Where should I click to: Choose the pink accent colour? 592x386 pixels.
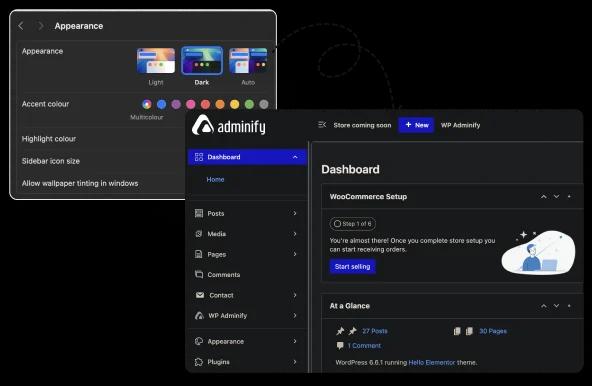click(x=191, y=104)
